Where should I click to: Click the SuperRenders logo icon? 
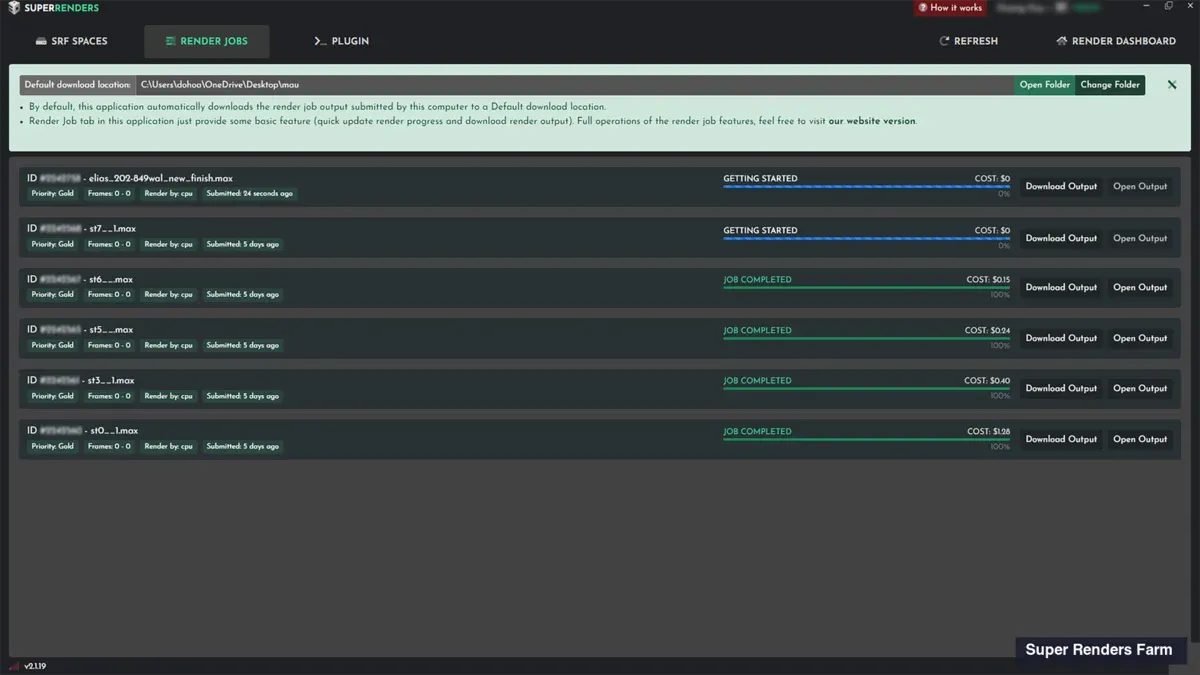click(x=13, y=8)
